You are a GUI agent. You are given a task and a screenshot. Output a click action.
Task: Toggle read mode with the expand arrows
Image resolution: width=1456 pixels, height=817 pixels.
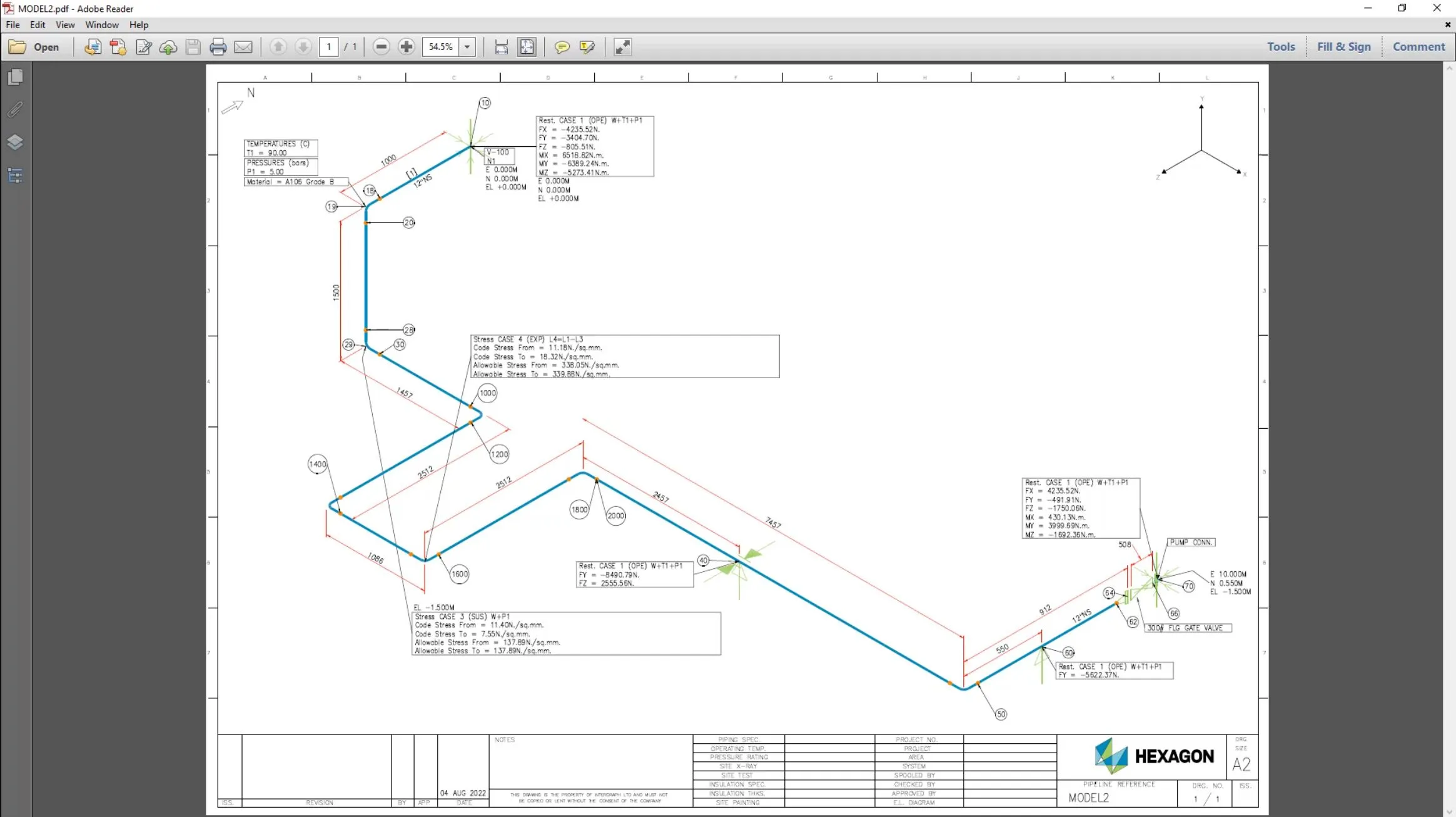[x=622, y=47]
